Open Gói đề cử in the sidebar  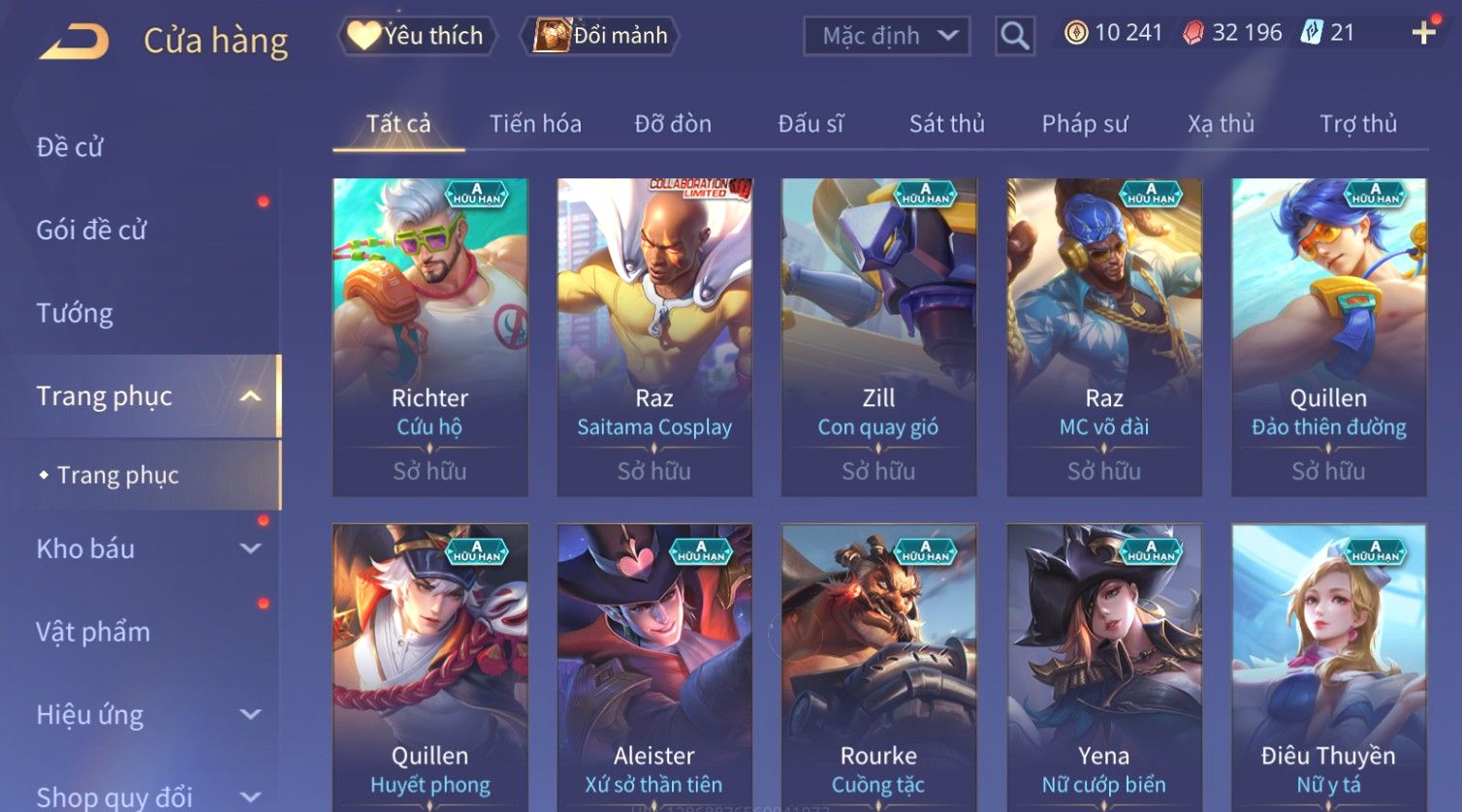[91, 230]
